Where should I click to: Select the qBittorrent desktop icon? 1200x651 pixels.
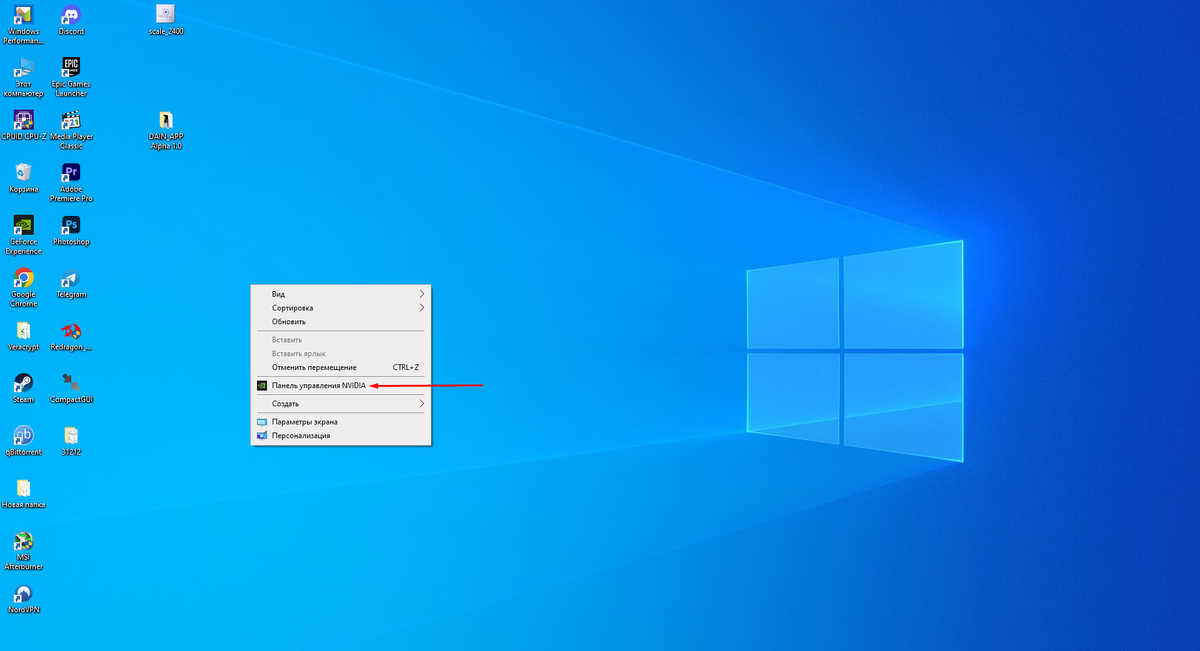(23, 441)
